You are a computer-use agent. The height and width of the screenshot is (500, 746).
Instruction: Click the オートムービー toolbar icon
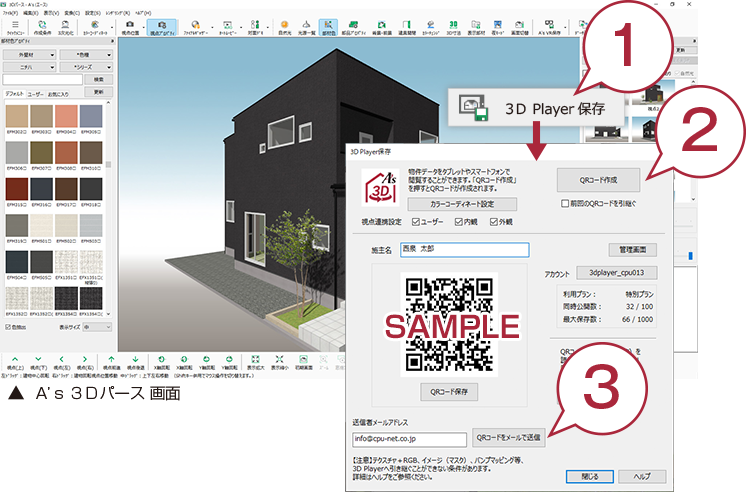[227, 27]
